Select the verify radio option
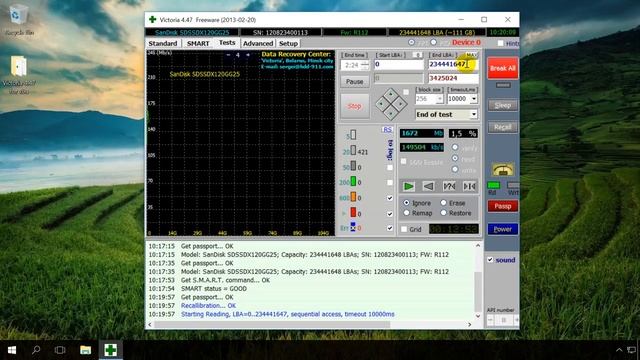This screenshot has width=640, height=360. 455,147
